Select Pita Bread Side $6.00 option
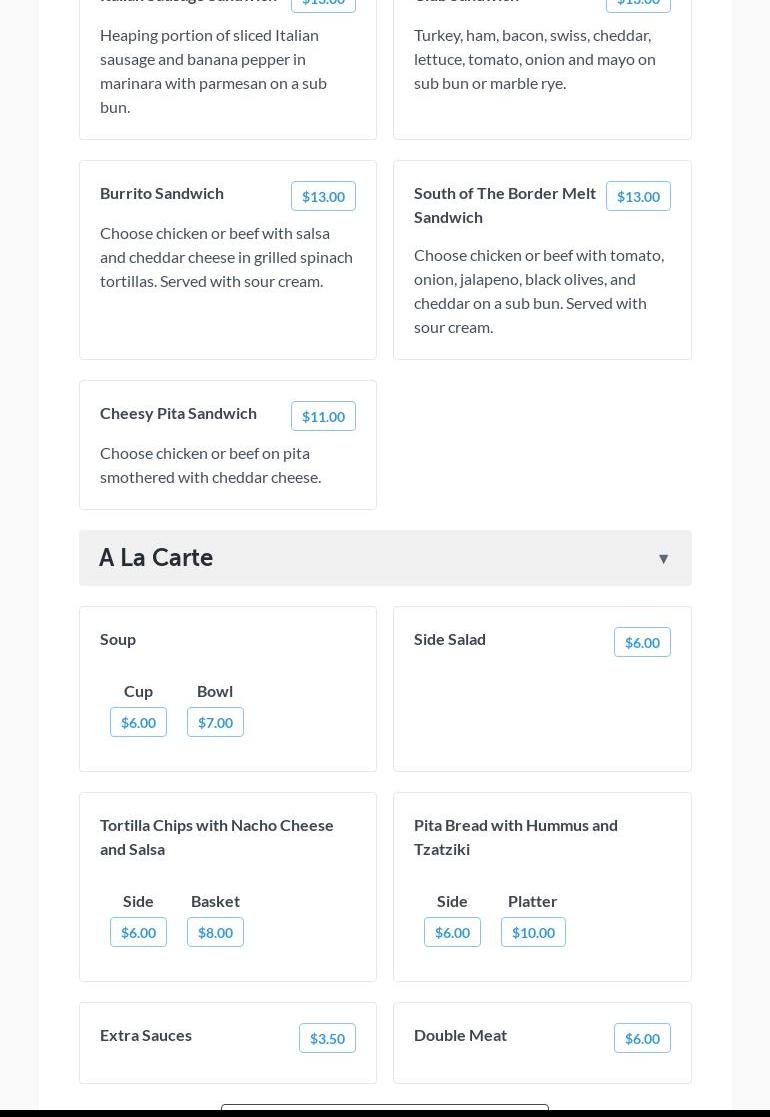The width and height of the screenshot is (770, 1117). (452, 932)
